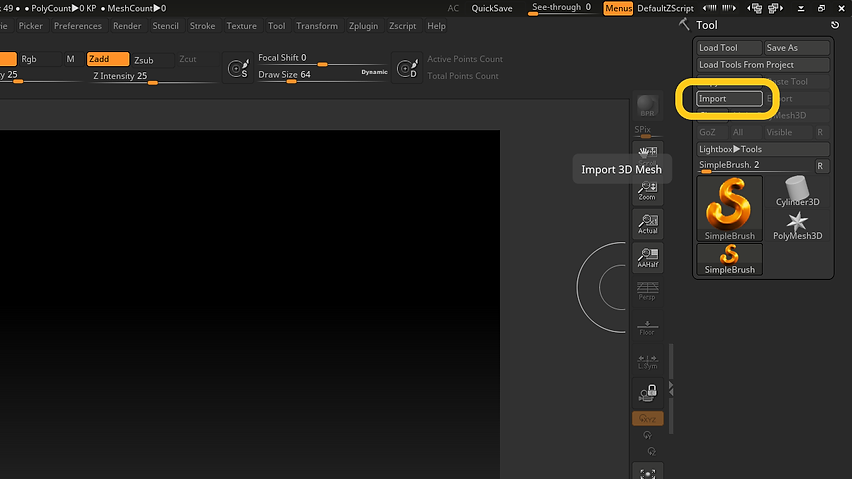Click the camera lock icon
This screenshot has width=852, height=479.
pyautogui.click(x=647, y=393)
